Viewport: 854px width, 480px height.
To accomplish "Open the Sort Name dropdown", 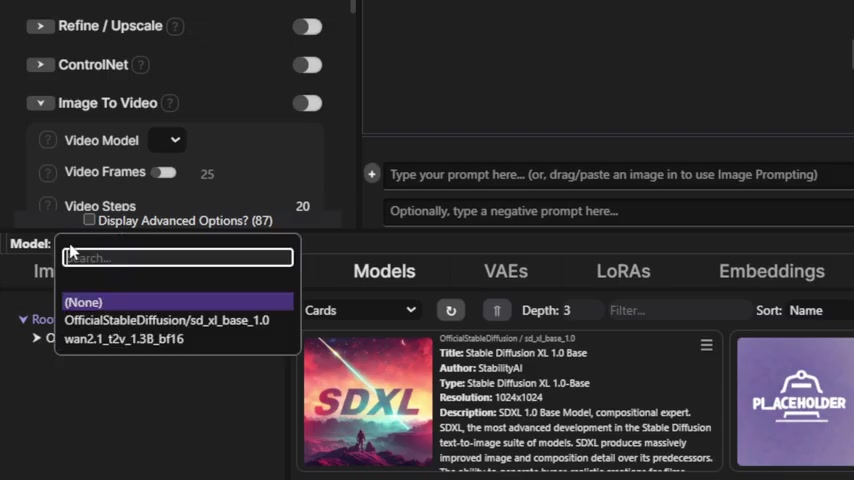I will [x=820, y=311].
